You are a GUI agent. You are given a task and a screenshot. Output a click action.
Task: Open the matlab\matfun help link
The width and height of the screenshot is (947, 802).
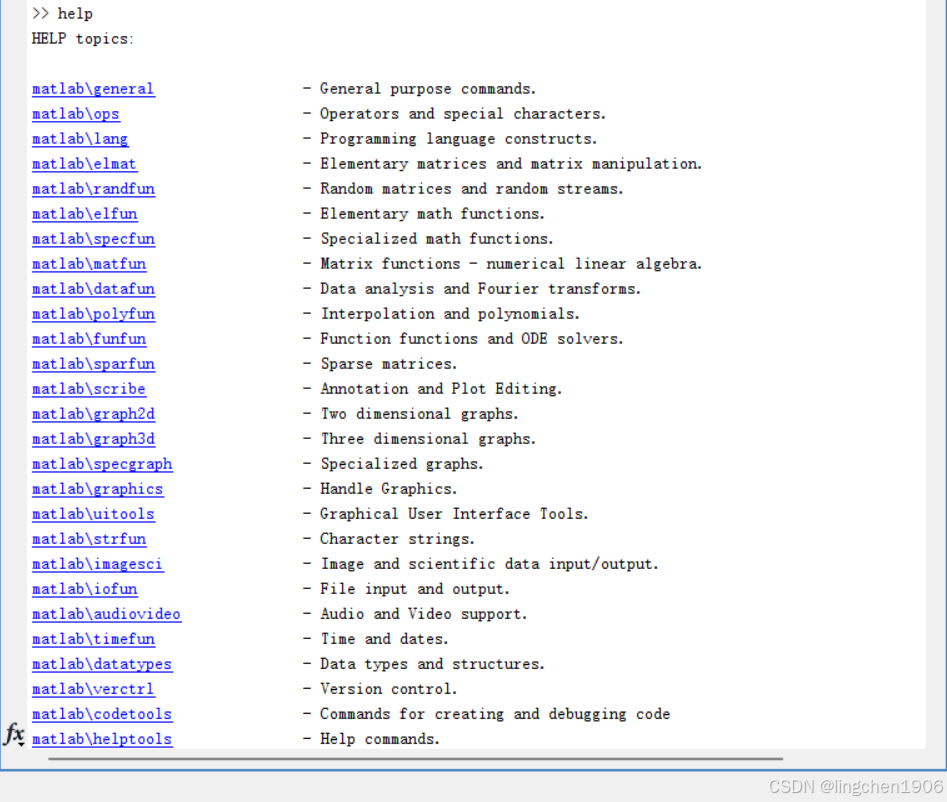coord(89,264)
